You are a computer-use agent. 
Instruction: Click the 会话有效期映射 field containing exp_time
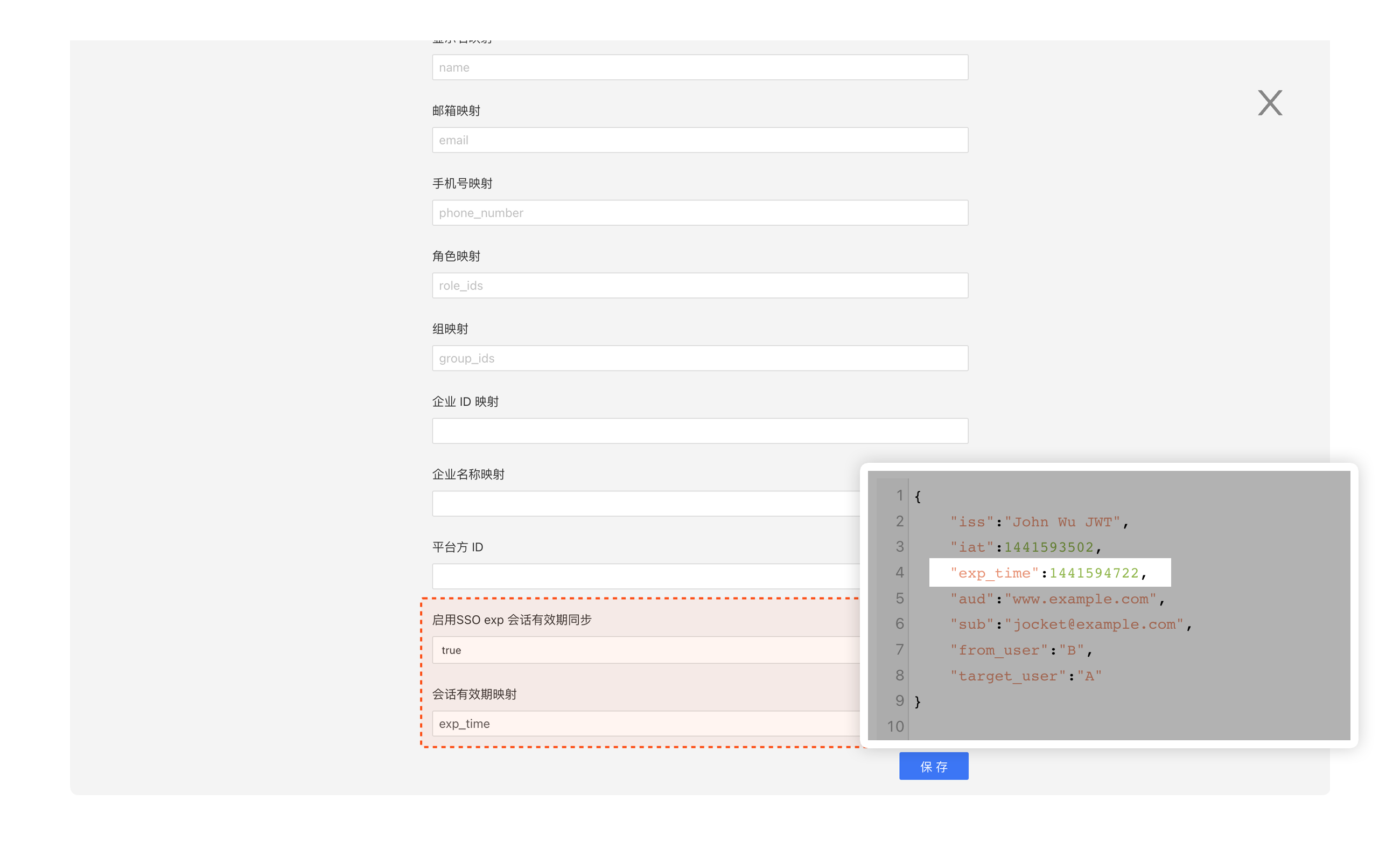point(646,724)
